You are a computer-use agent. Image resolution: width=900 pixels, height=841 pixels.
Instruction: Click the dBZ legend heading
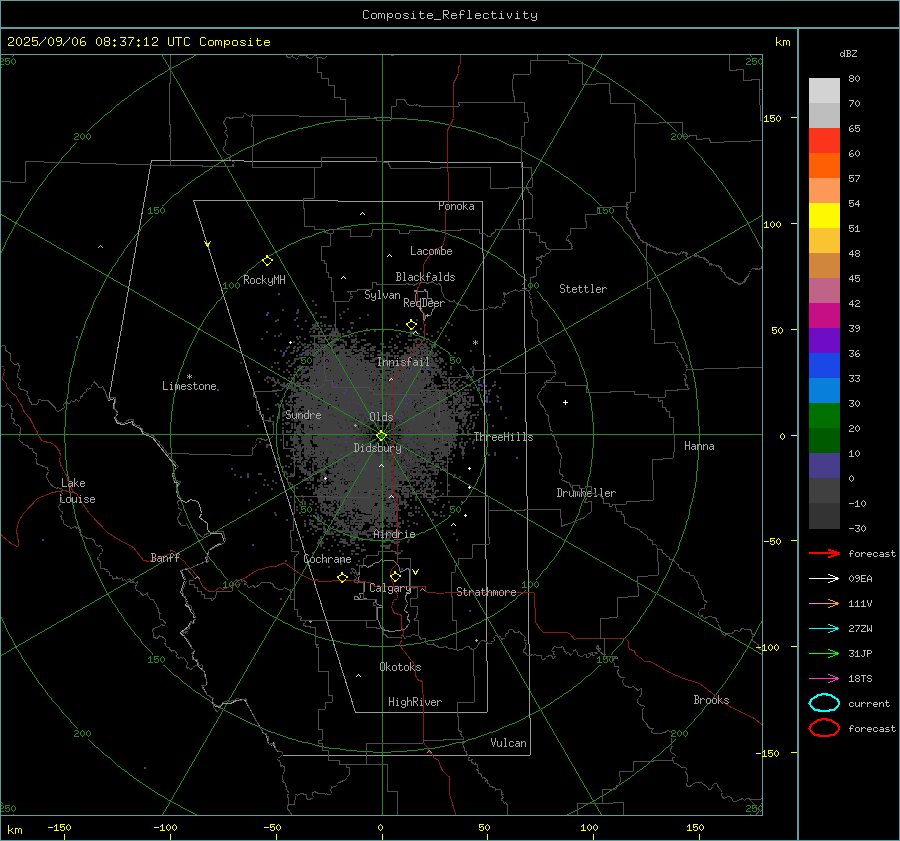tap(848, 53)
